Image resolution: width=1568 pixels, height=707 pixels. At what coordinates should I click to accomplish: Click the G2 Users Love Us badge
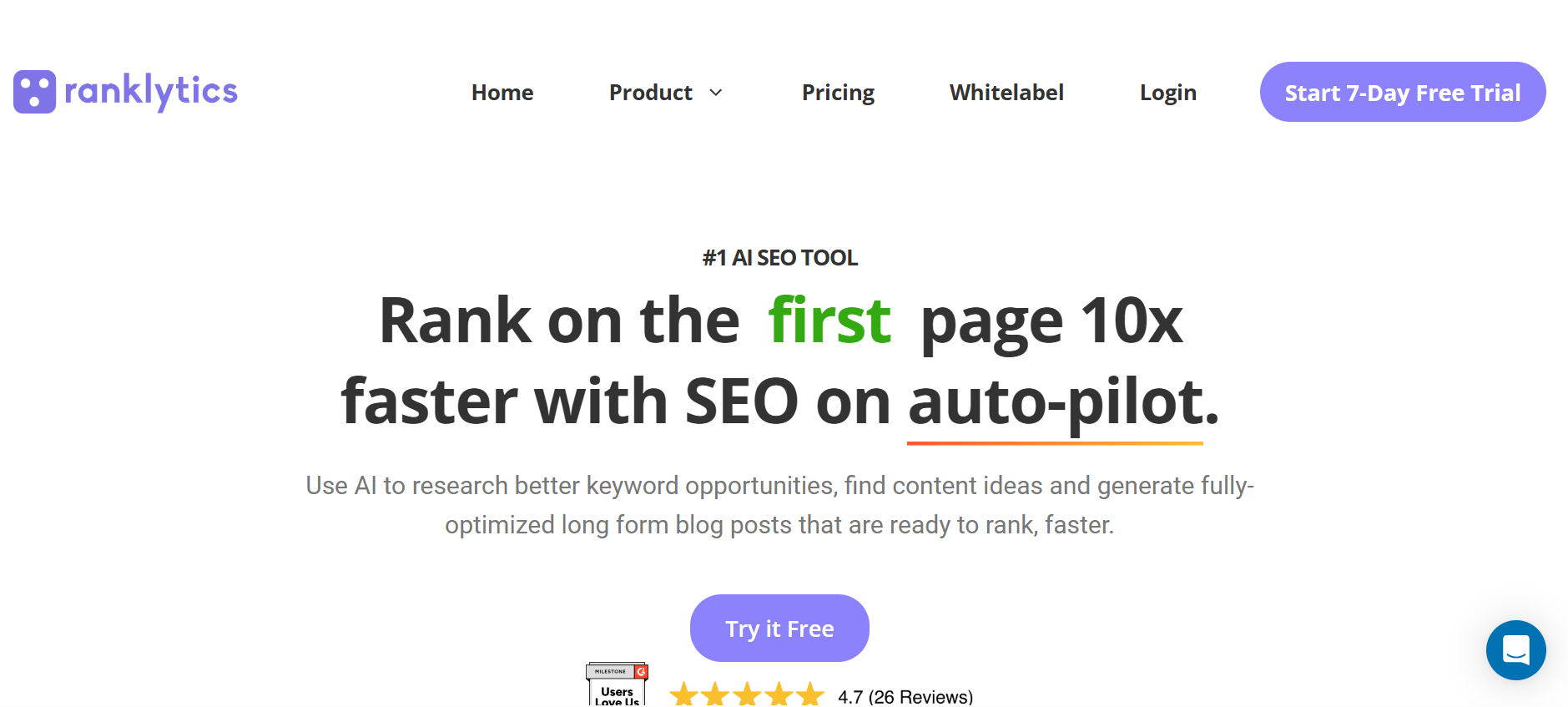pyautogui.click(x=618, y=684)
